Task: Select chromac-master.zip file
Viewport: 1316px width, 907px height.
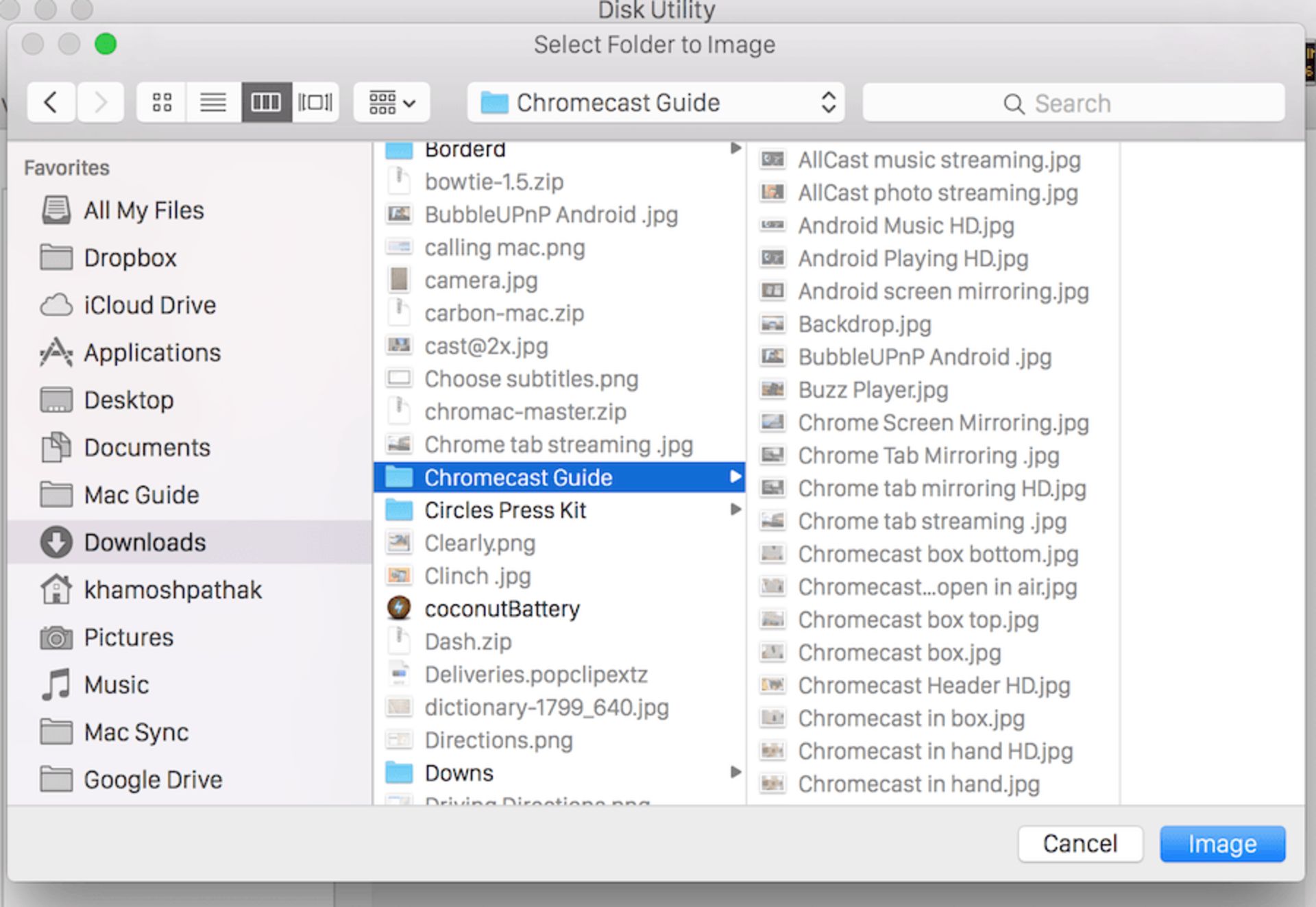Action: 559,412
